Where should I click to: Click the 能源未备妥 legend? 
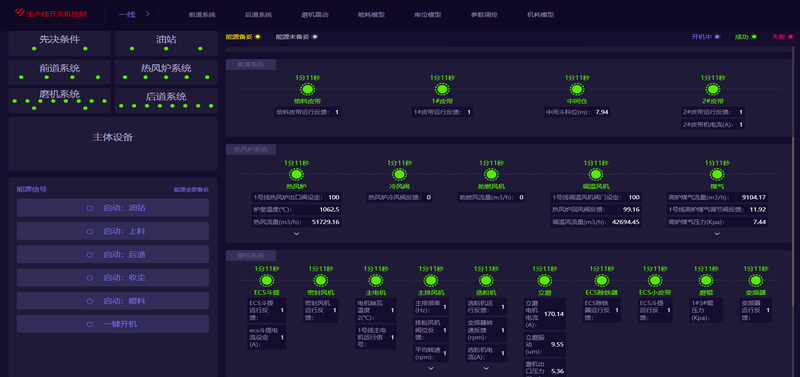[x=296, y=37]
